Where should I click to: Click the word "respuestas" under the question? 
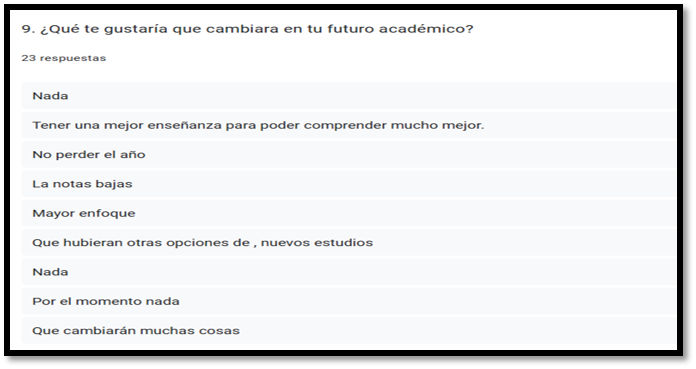(x=73, y=58)
